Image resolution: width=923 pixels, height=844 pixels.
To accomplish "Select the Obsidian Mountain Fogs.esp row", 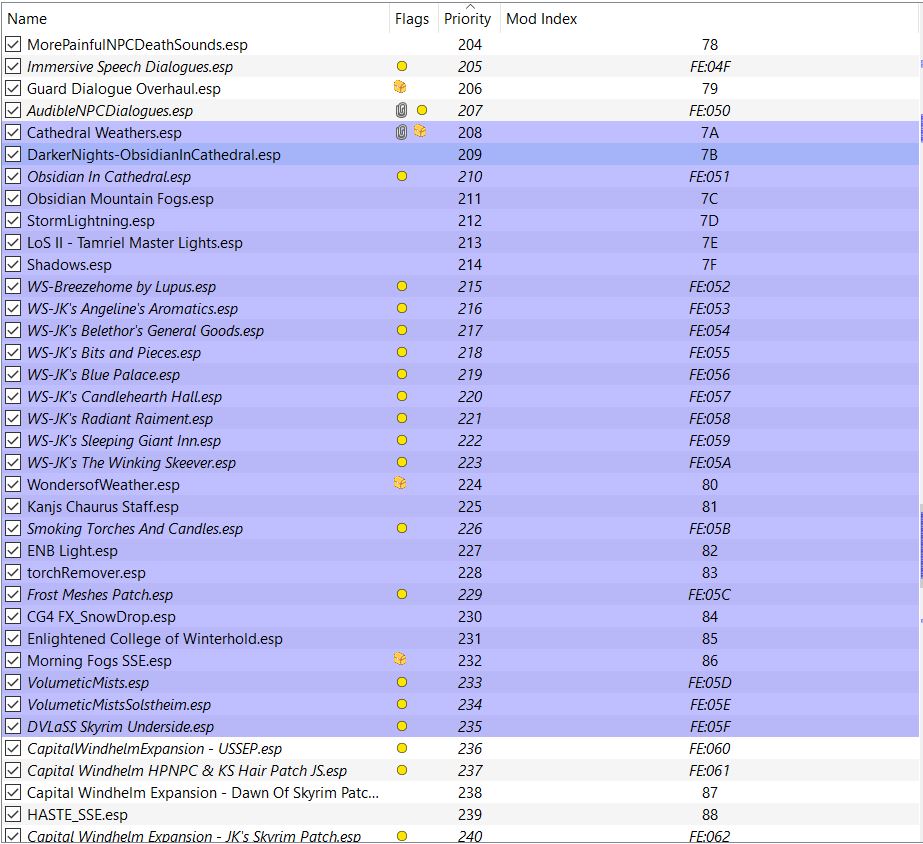I will click(x=460, y=198).
